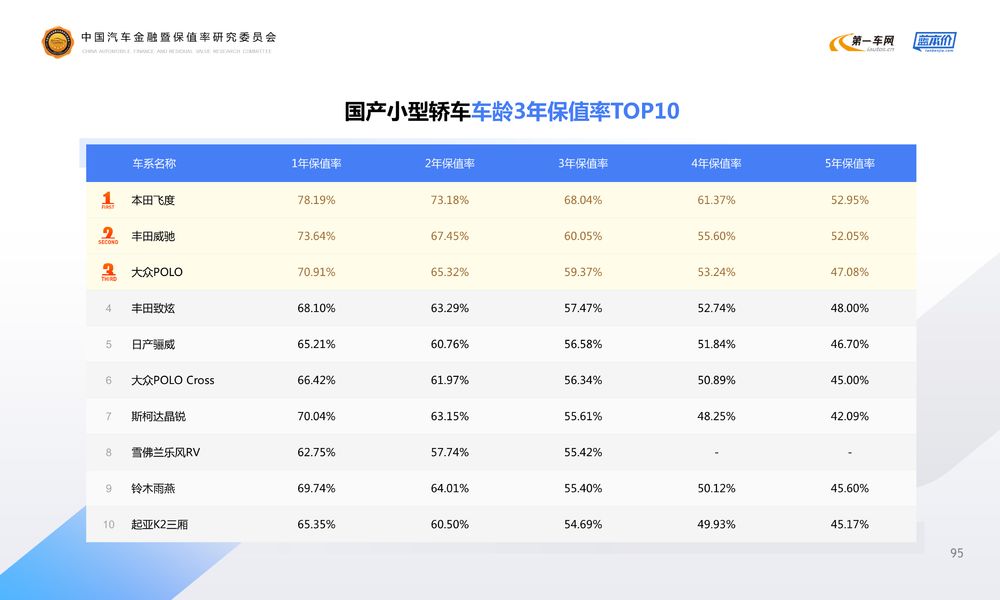This screenshot has height=600, width=1000.
Task: Select the 3年保值率 column header
Action: tap(583, 164)
